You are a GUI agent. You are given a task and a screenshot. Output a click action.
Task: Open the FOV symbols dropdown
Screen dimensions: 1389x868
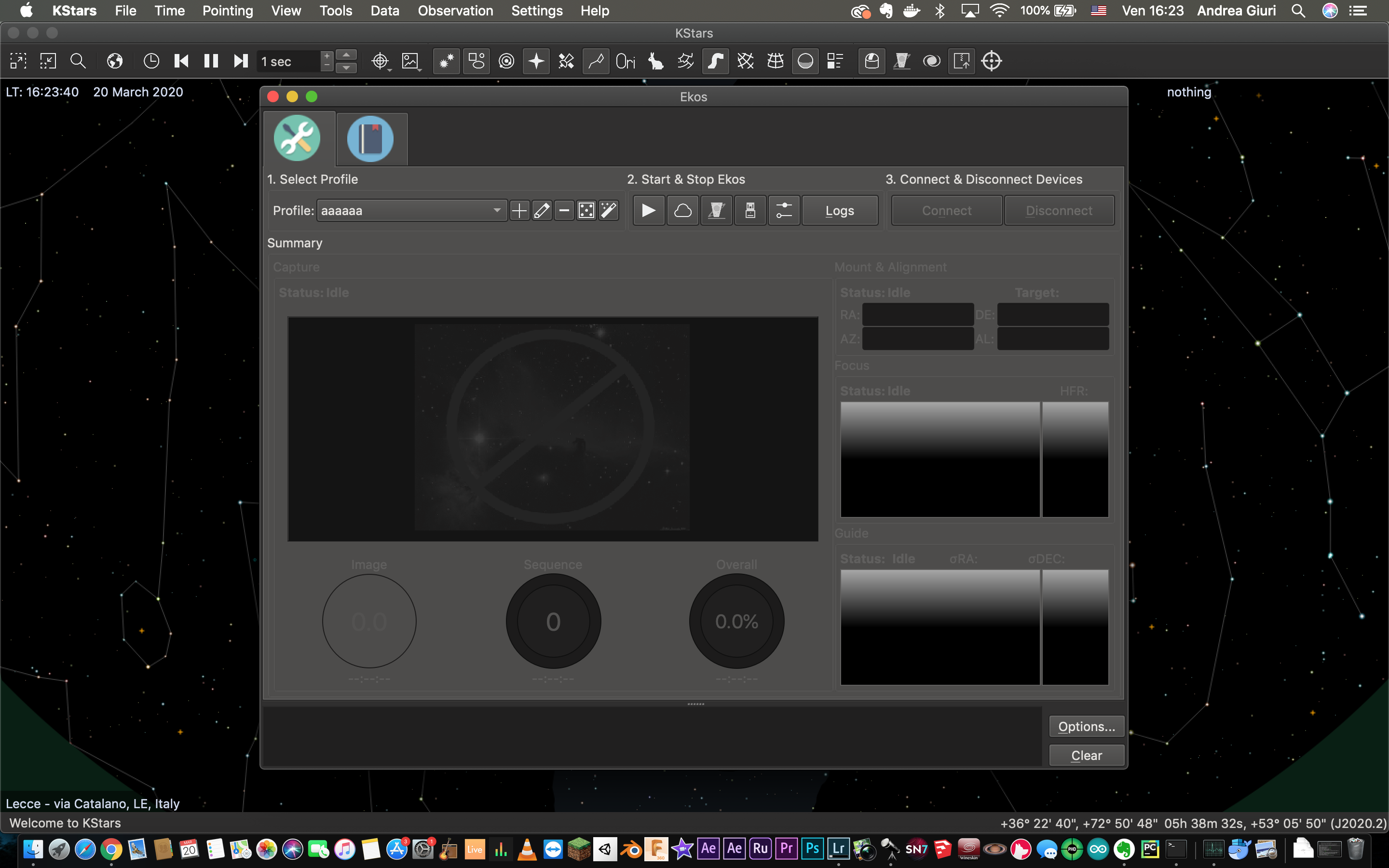tap(381, 61)
